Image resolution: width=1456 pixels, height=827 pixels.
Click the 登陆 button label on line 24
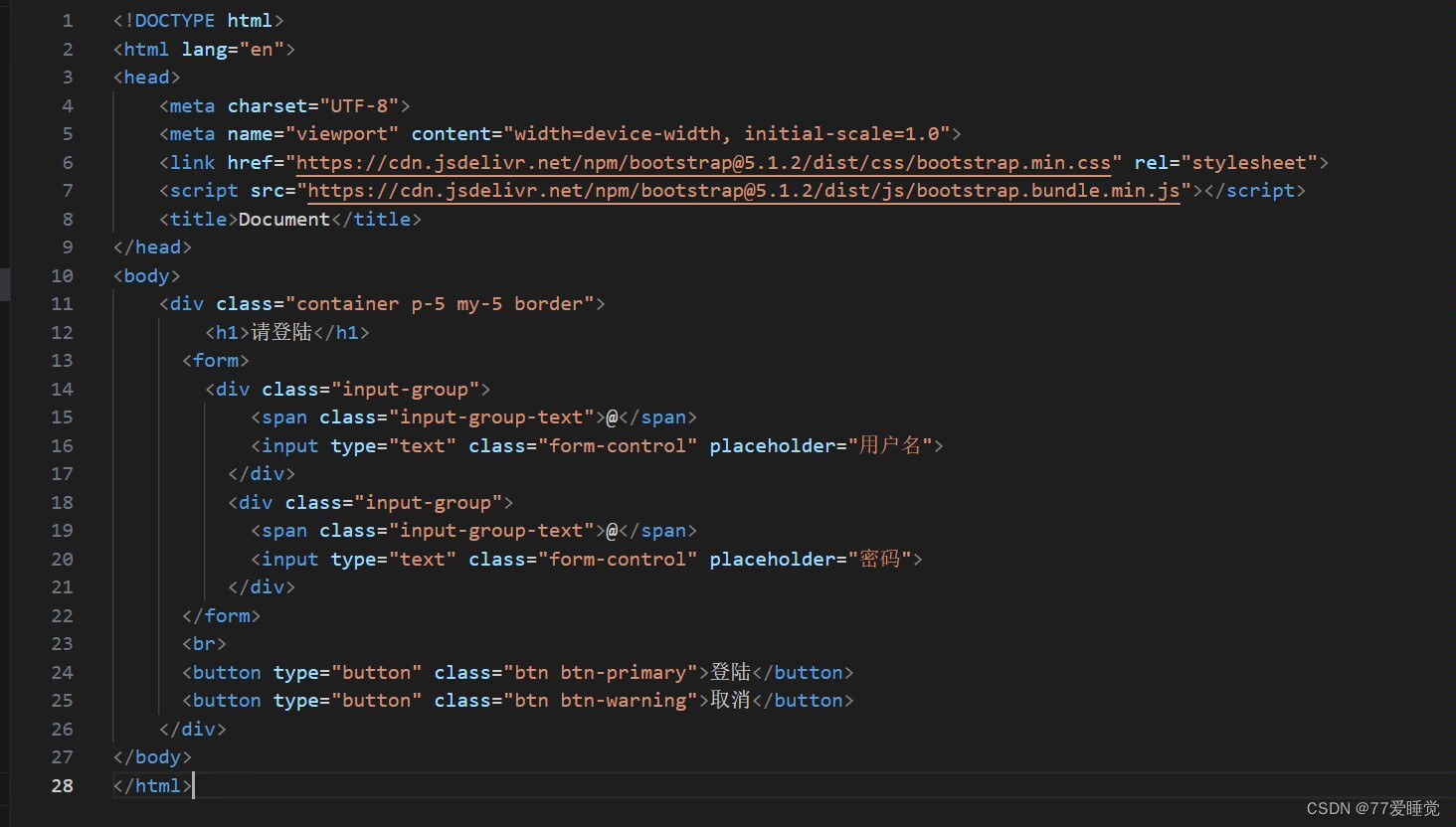tap(731, 672)
